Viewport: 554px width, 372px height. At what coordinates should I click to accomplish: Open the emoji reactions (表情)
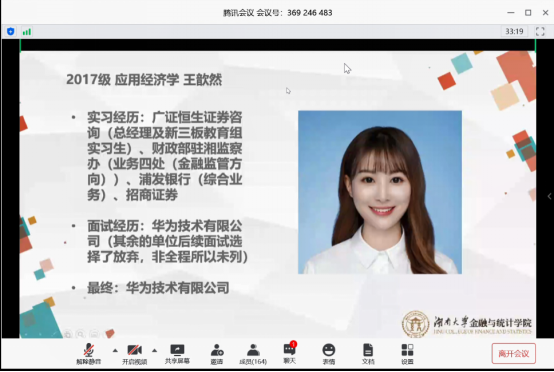[x=329, y=354]
